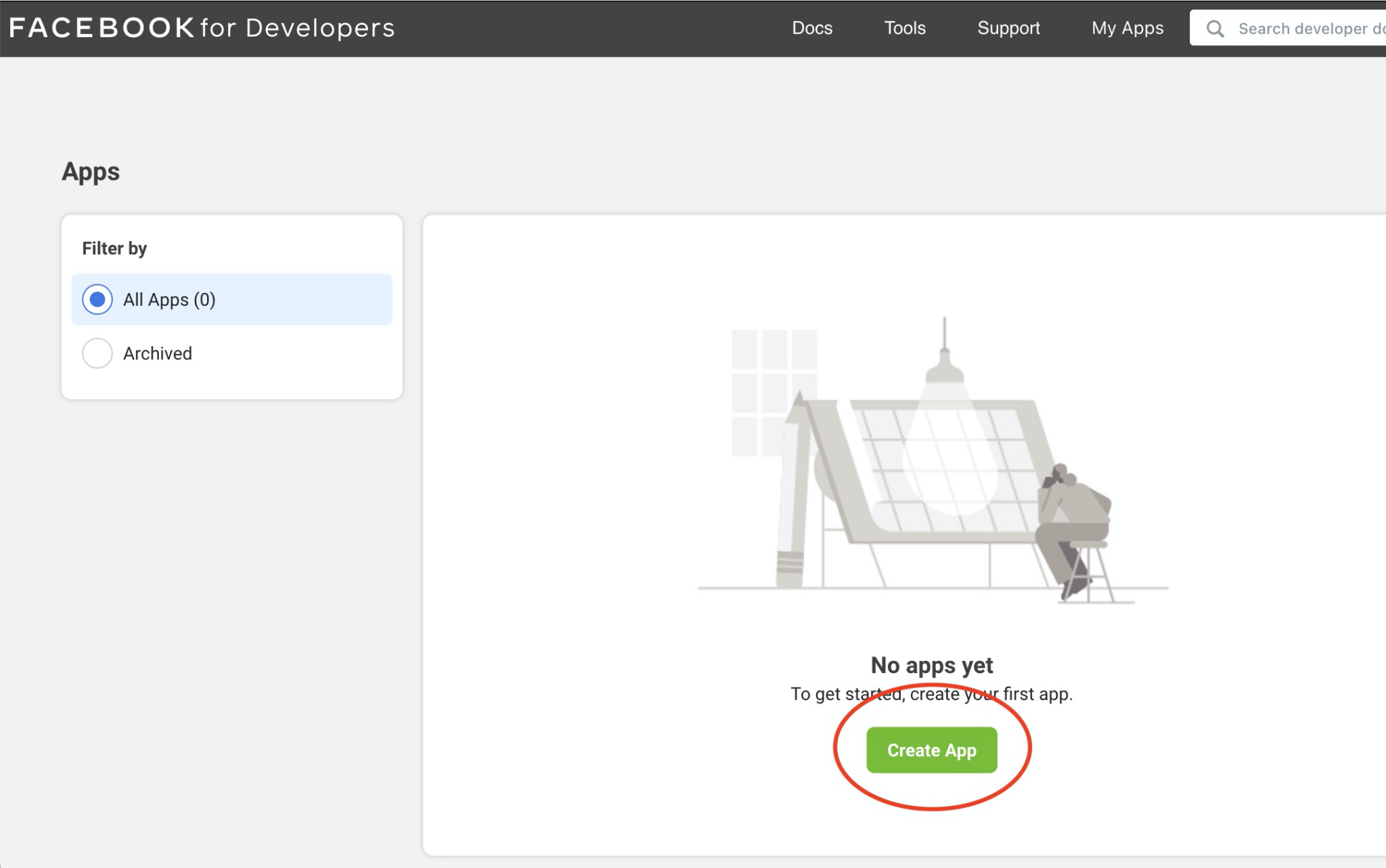The image size is (1386, 868).
Task: Click the search magnifier icon
Action: [1215, 28]
